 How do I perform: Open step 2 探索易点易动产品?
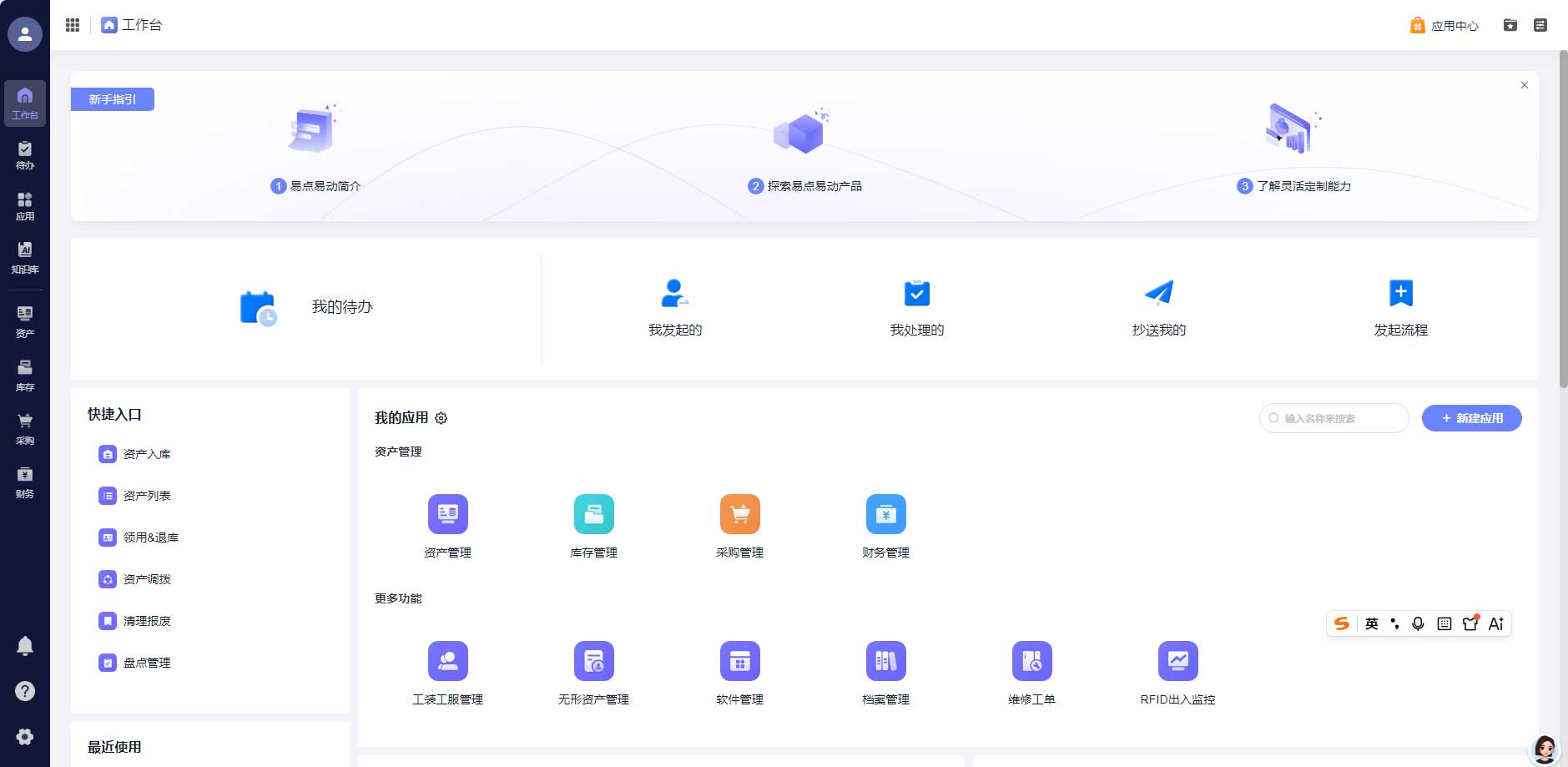805,185
